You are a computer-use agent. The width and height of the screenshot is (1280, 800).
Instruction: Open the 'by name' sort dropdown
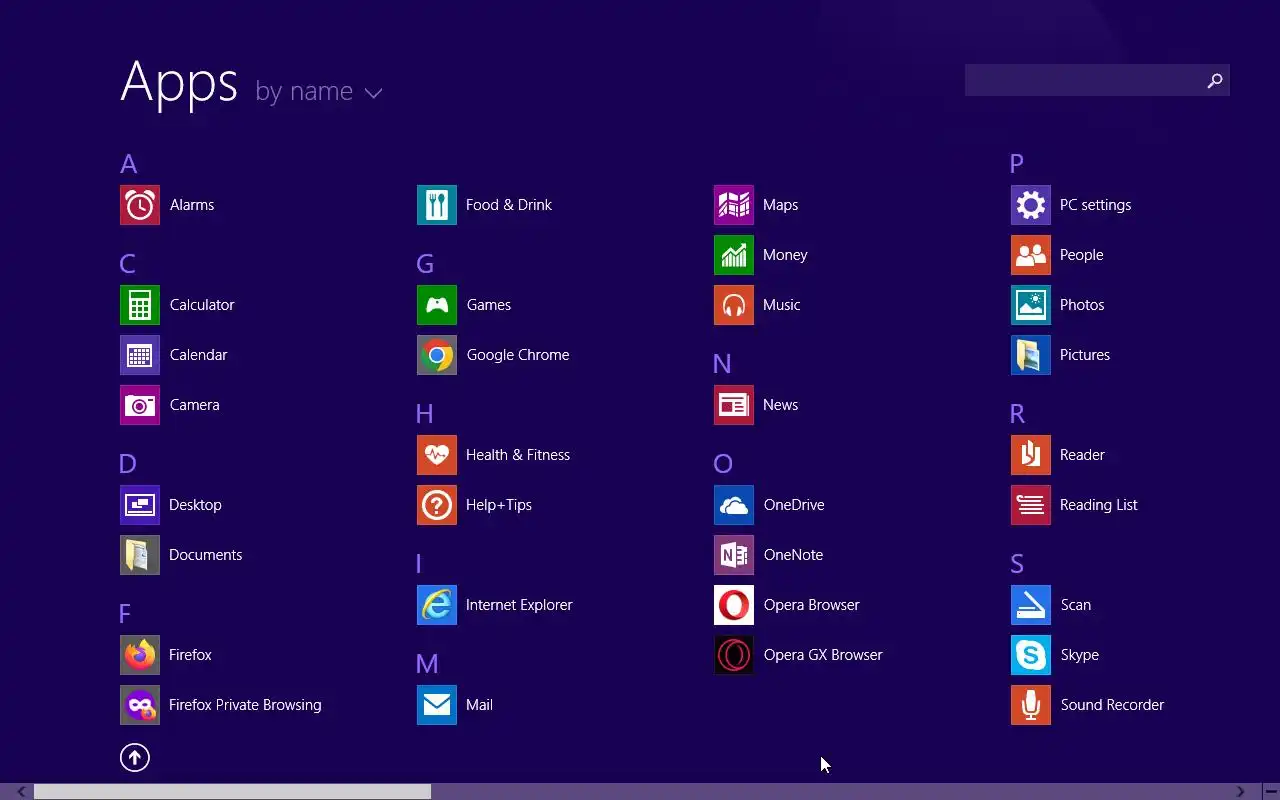click(319, 92)
